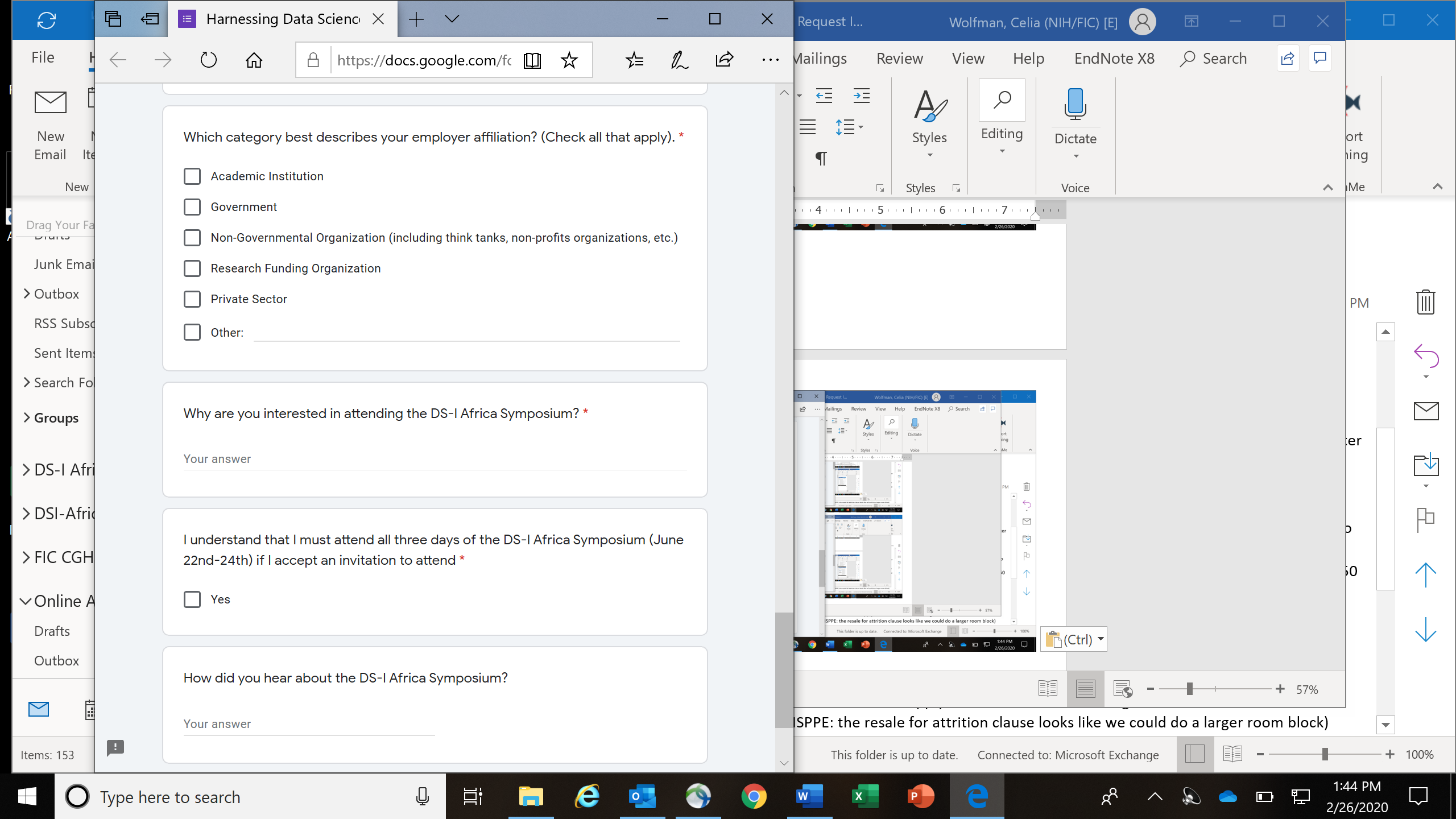Image resolution: width=1456 pixels, height=819 pixels.
Task: Tick the Yes attendance checkbox
Action: tap(192, 599)
